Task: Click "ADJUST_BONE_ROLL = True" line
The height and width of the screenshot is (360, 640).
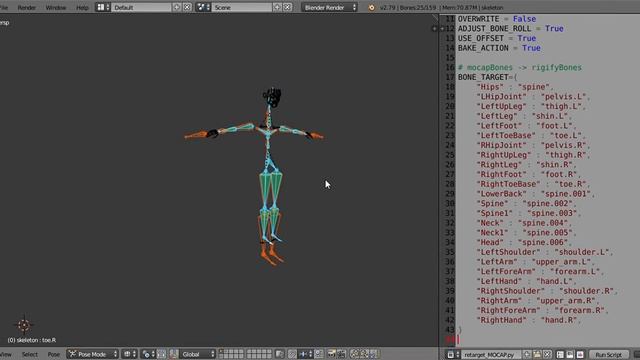Action: tap(510, 29)
